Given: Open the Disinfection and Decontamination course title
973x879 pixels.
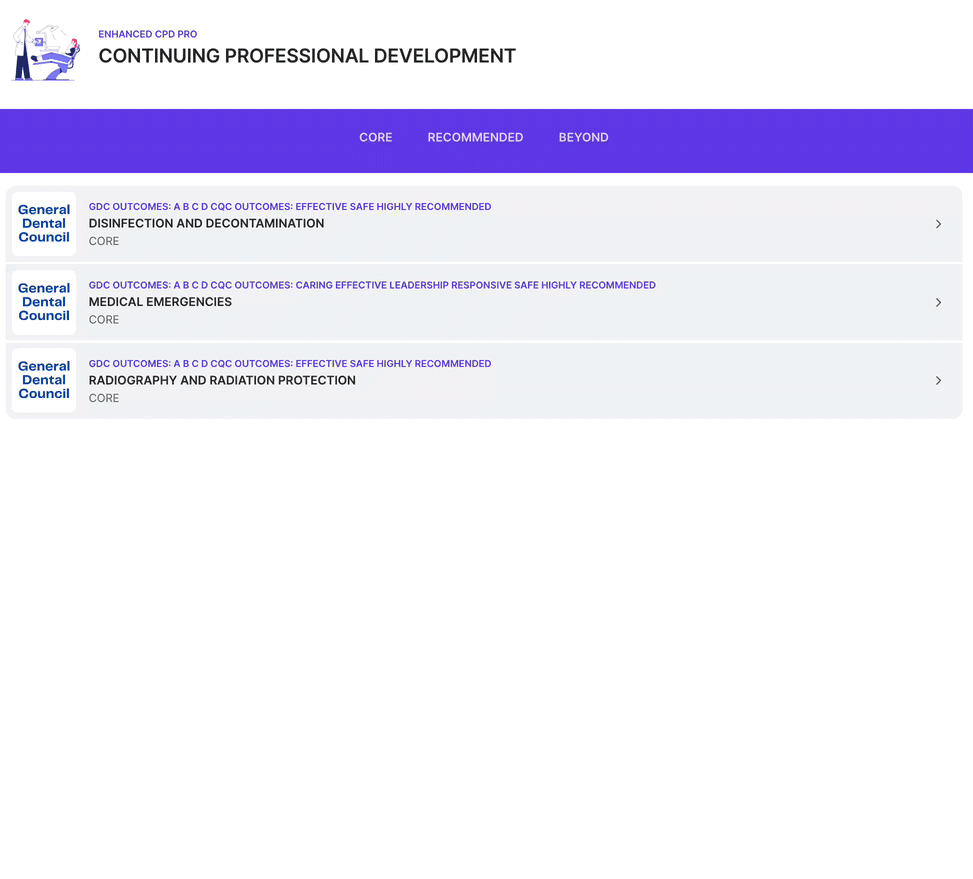Looking at the screenshot, I should tap(206, 224).
